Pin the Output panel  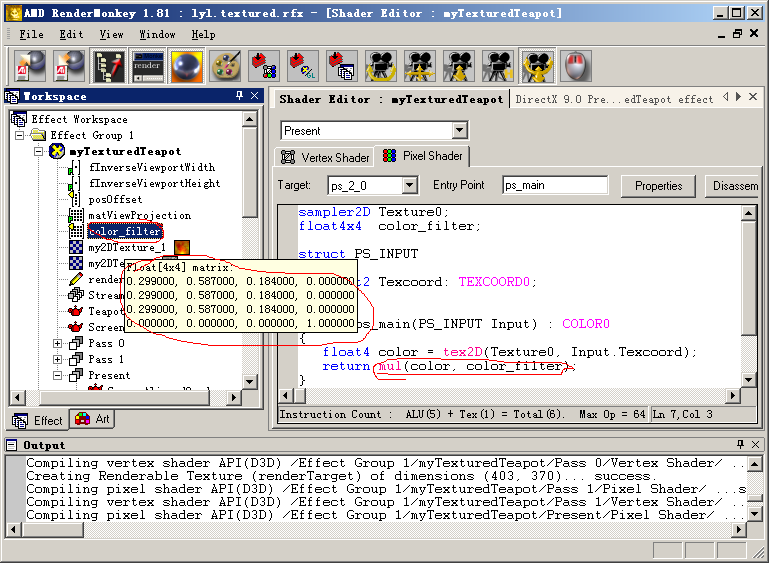741,444
